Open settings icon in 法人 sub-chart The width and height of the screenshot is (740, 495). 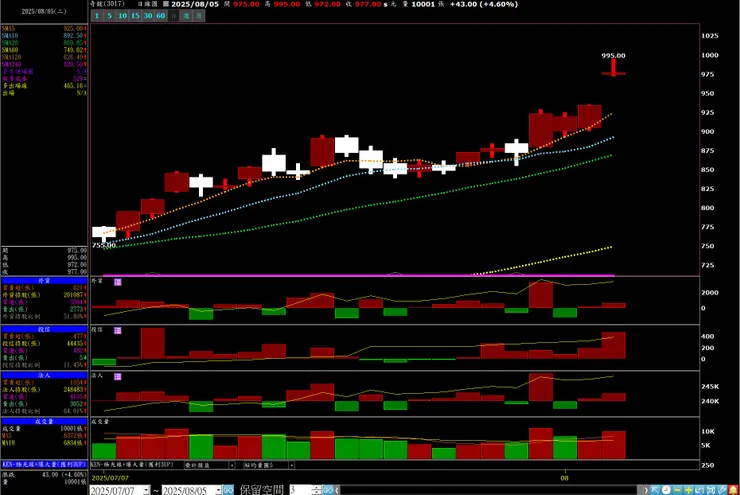pos(118,376)
